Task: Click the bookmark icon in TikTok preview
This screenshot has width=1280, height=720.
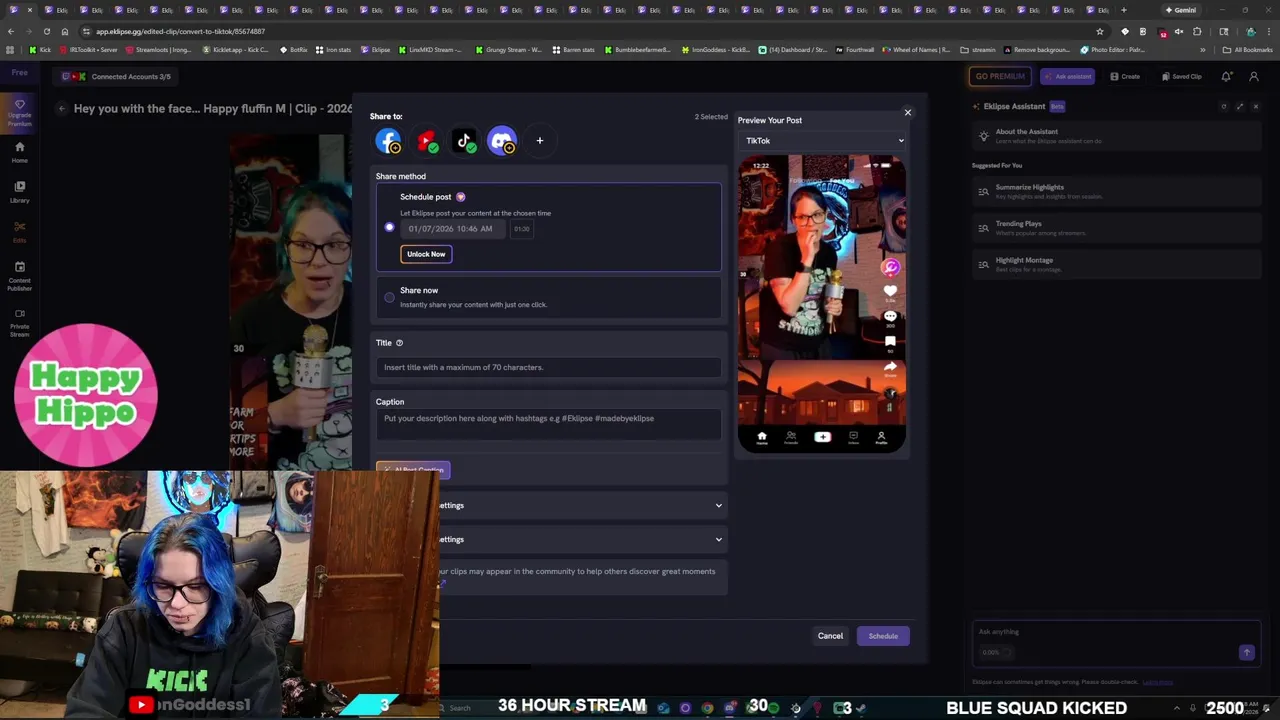Action: 890,342
